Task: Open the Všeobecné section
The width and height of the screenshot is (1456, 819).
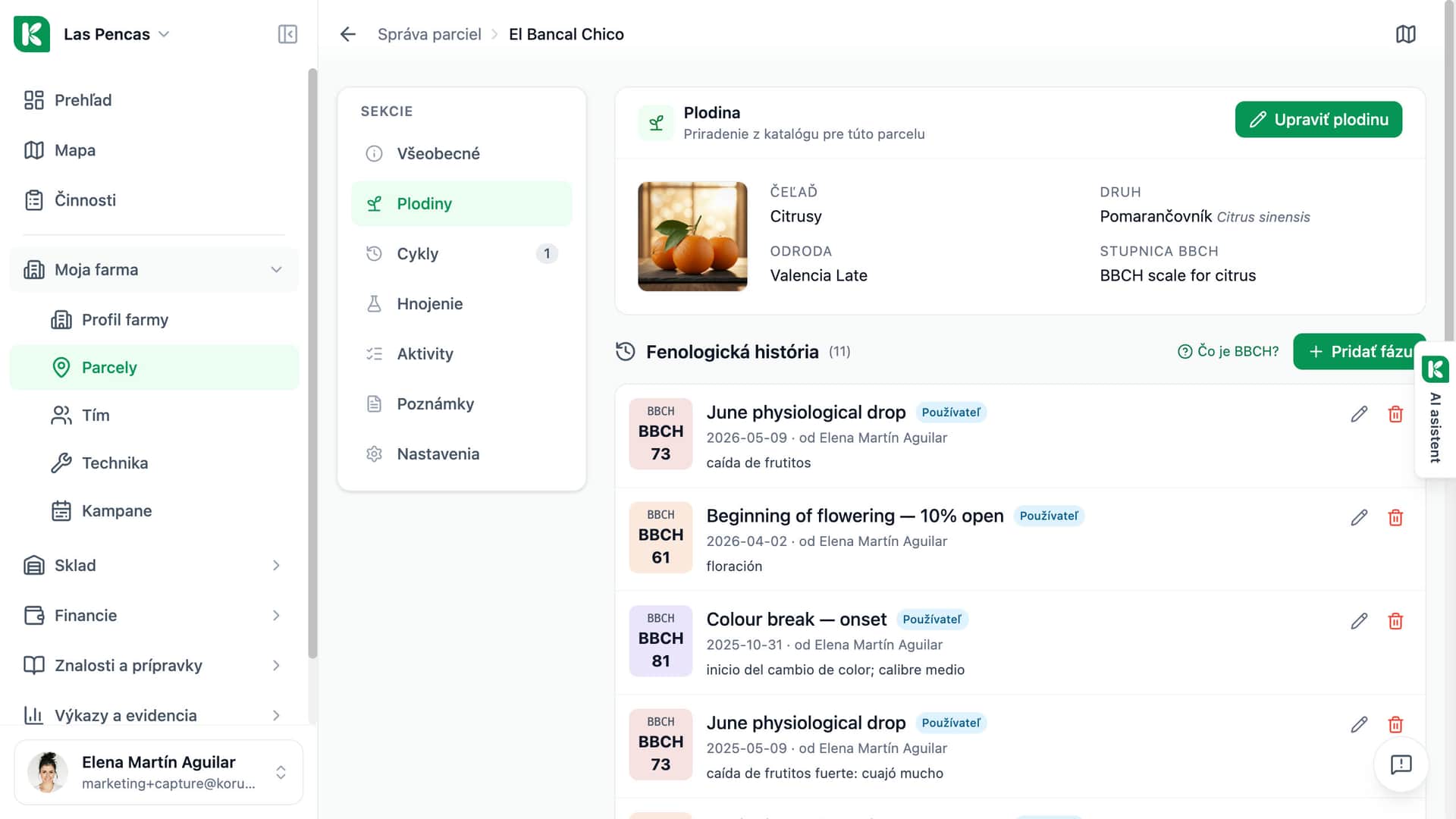Action: pos(461,154)
